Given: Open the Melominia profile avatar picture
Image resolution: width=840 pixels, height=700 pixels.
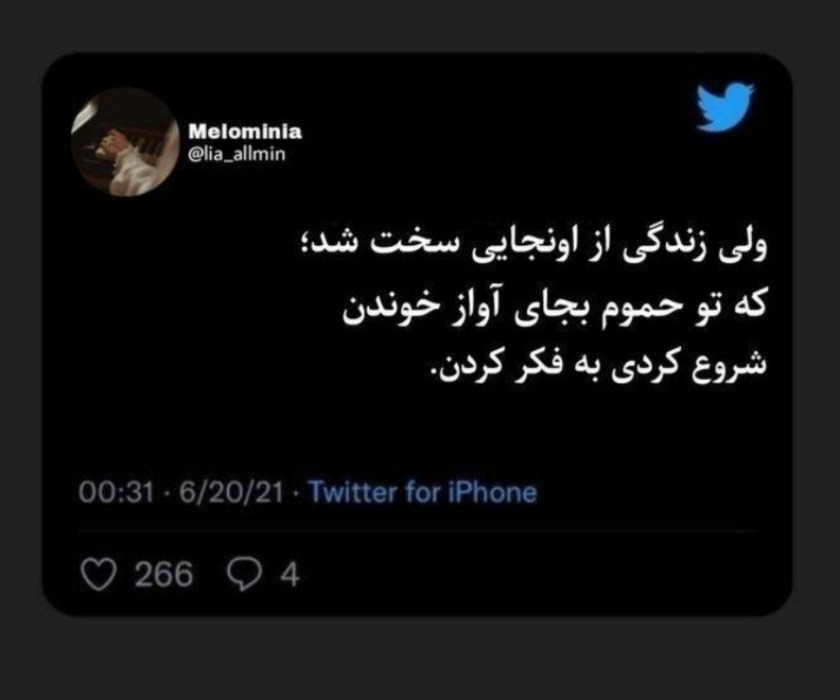Looking at the screenshot, I should coord(125,142).
